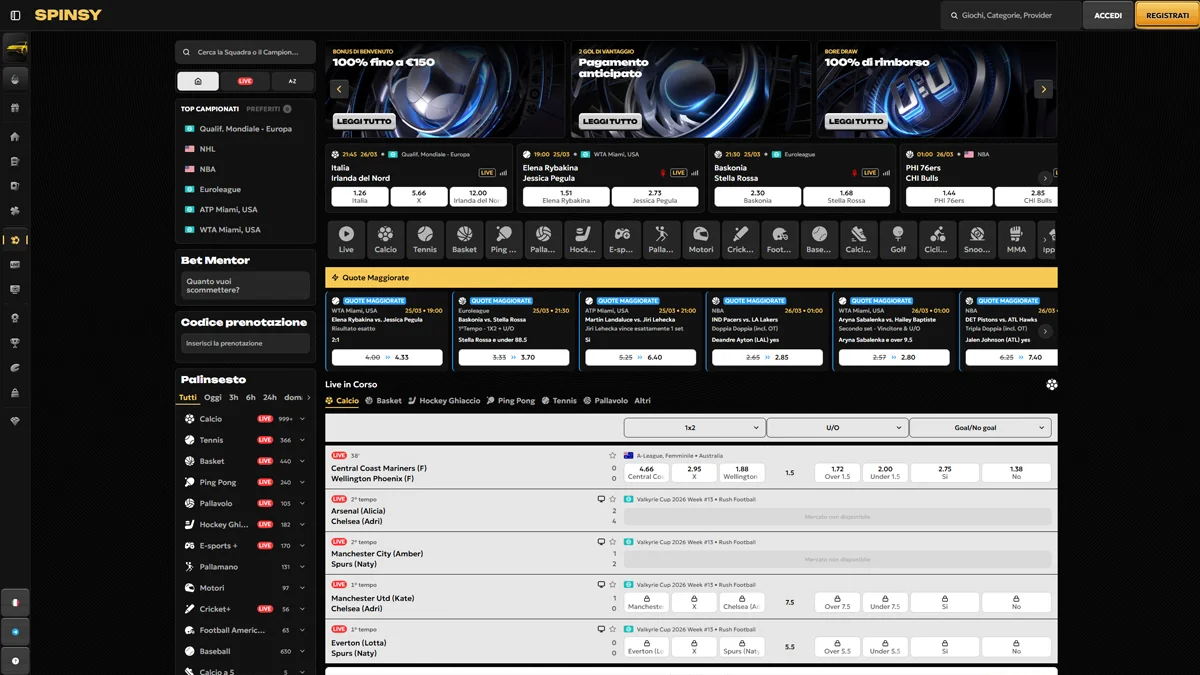
Task: Select the 24h time filter tab
Action: pyautogui.click(x=269, y=397)
